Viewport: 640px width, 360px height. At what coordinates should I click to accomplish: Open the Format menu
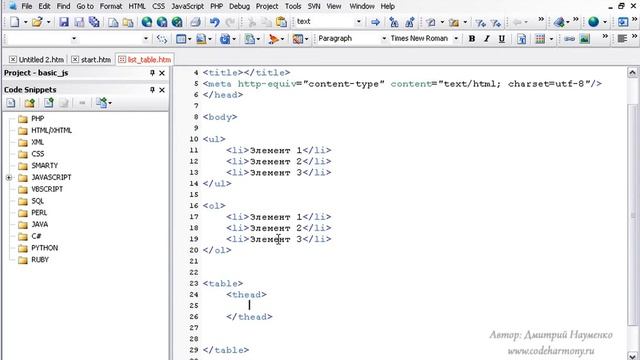[111, 6]
